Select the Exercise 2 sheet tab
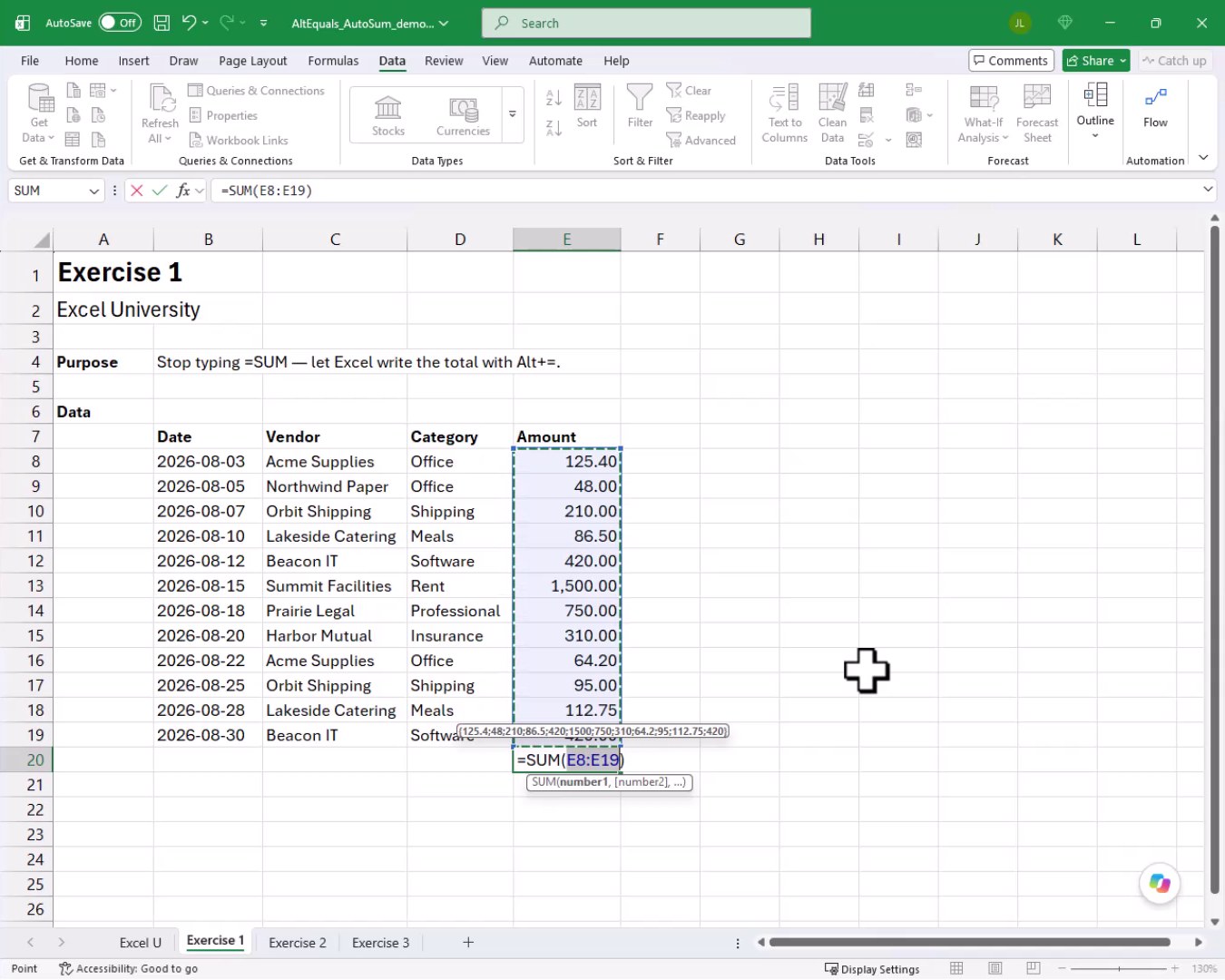The image size is (1225, 980). pyautogui.click(x=298, y=943)
